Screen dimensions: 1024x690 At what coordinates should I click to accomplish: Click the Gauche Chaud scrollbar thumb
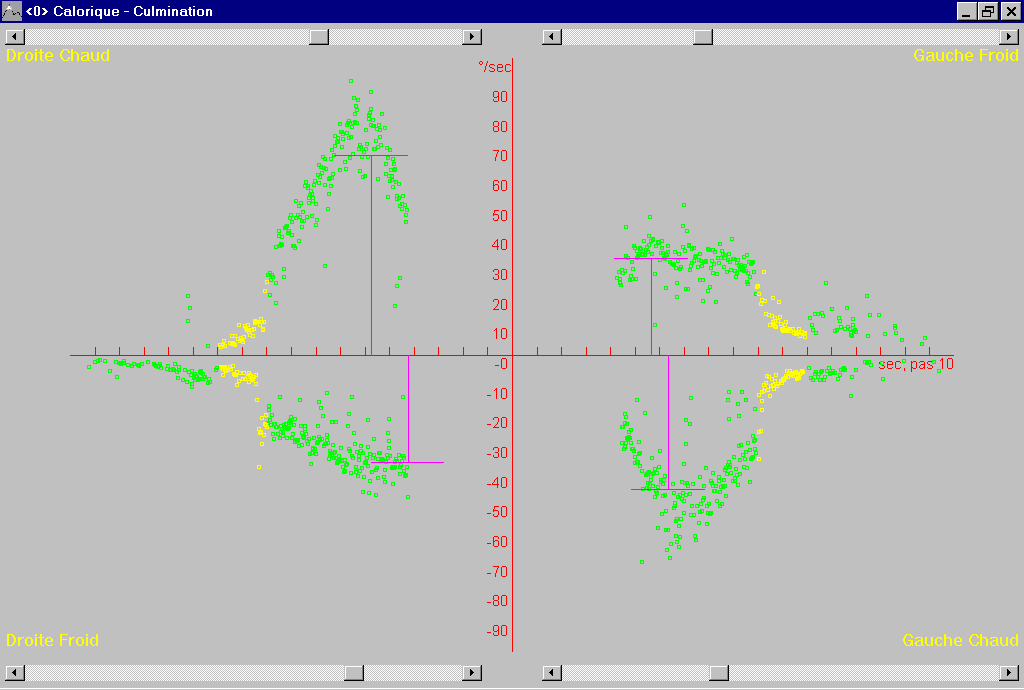point(718,672)
